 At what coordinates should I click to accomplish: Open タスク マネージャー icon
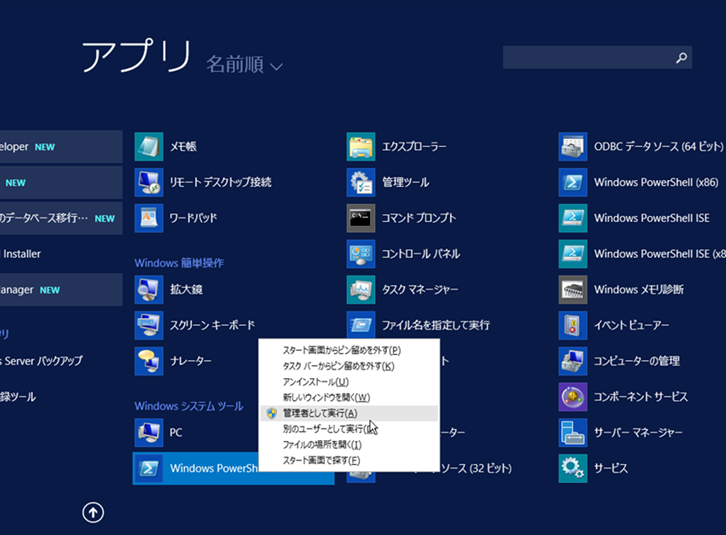(361, 290)
